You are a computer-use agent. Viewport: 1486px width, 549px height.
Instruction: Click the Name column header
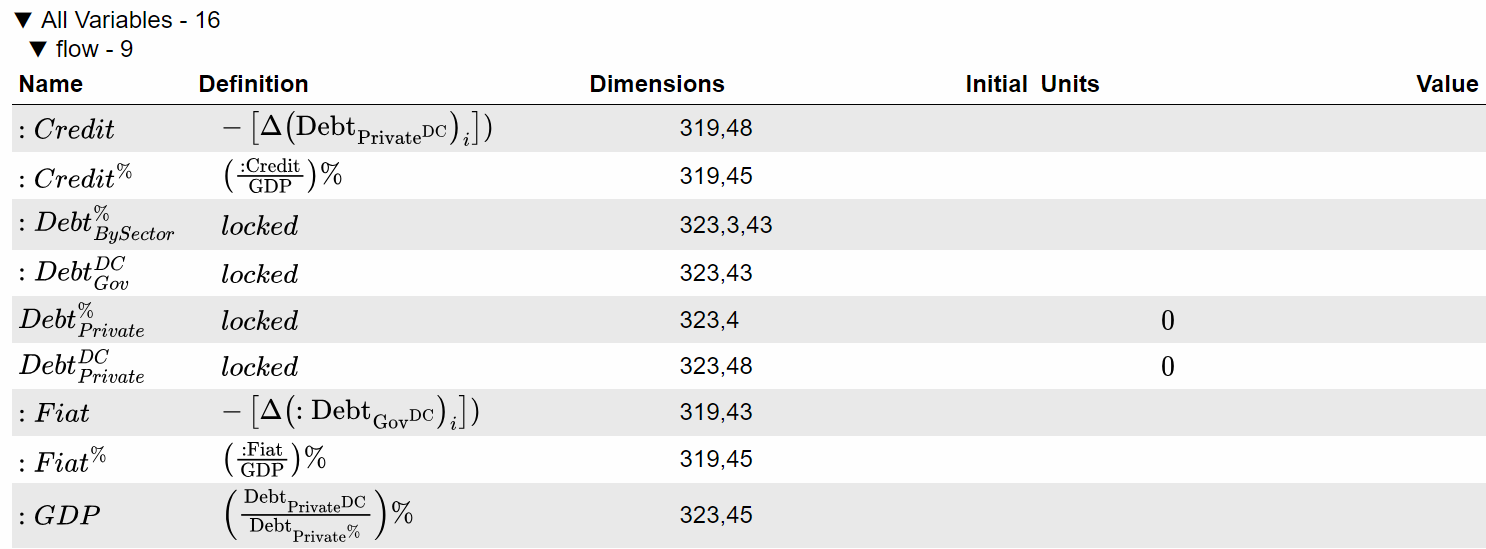51,84
